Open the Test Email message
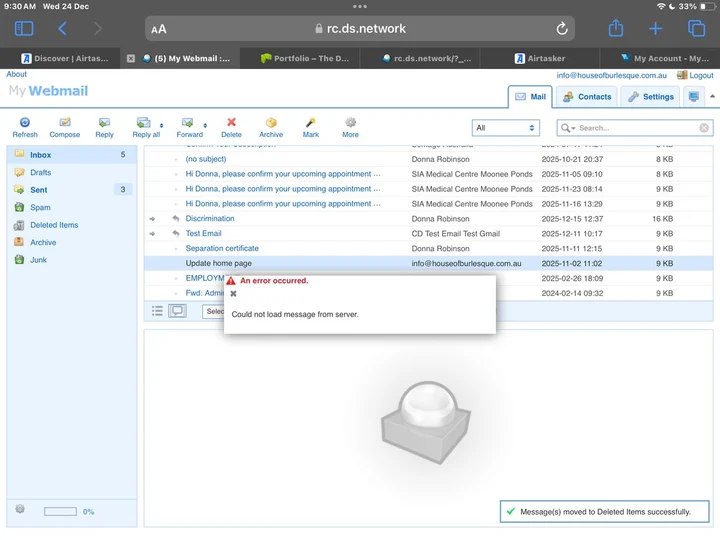720x540 pixels. click(203, 233)
